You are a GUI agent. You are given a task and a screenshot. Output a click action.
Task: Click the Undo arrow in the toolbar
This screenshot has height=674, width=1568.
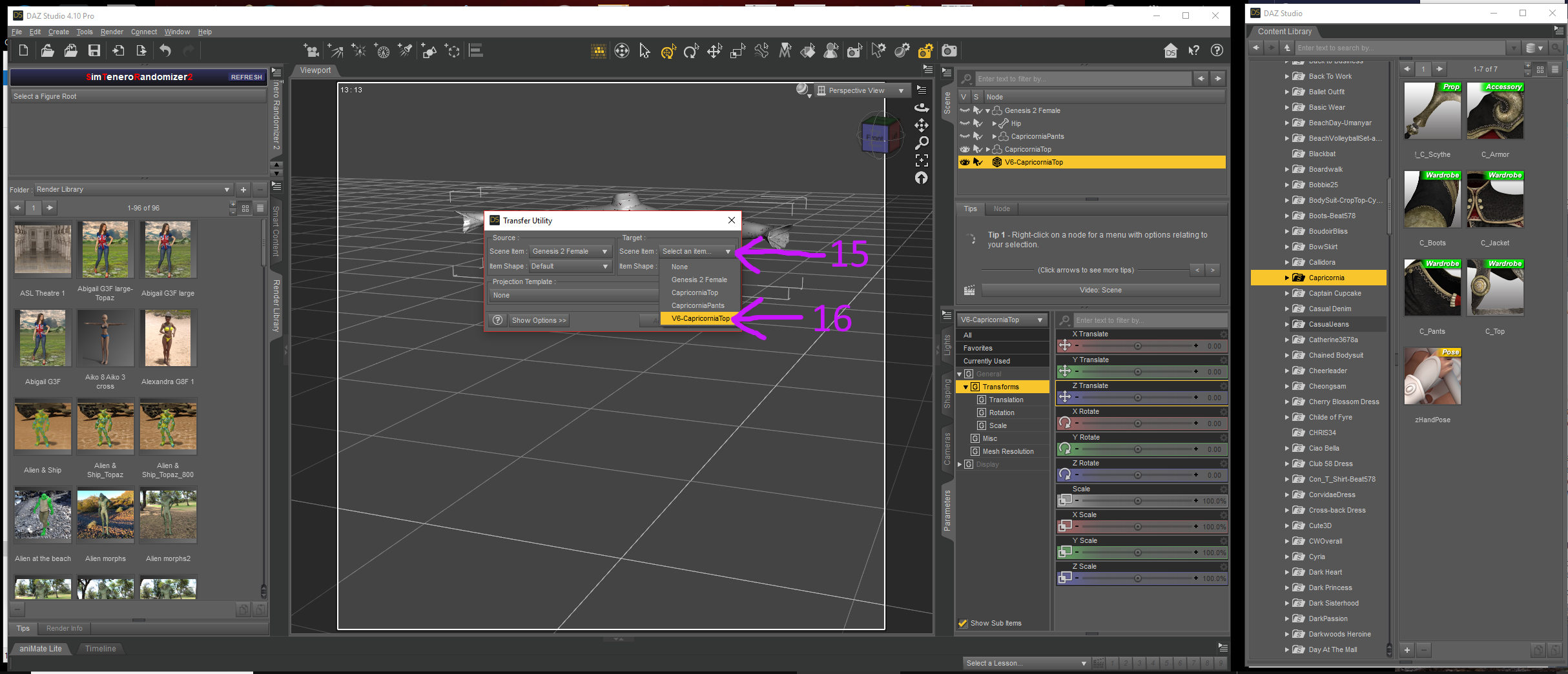(165, 51)
